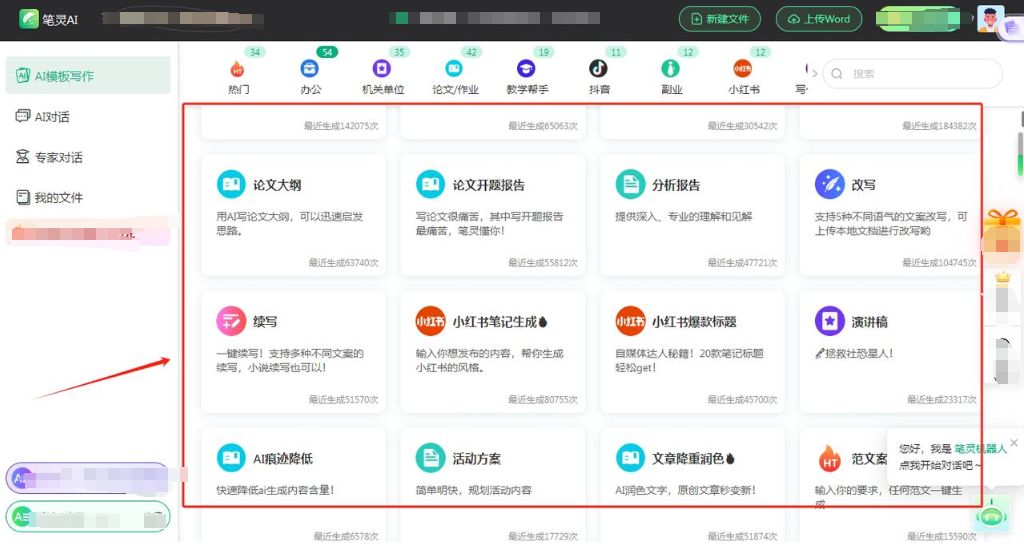Open the 热门 category icon
Screen dimensions: 1024x552
(238, 69)
